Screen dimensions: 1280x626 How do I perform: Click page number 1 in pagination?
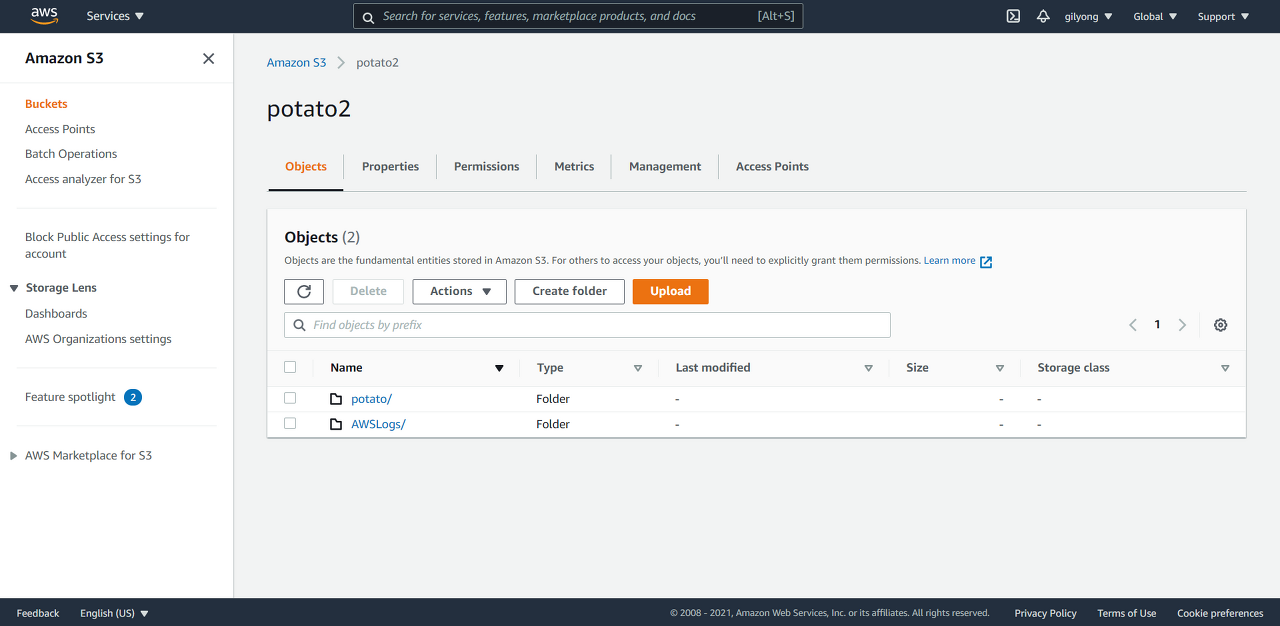(x=1157, y=325)
